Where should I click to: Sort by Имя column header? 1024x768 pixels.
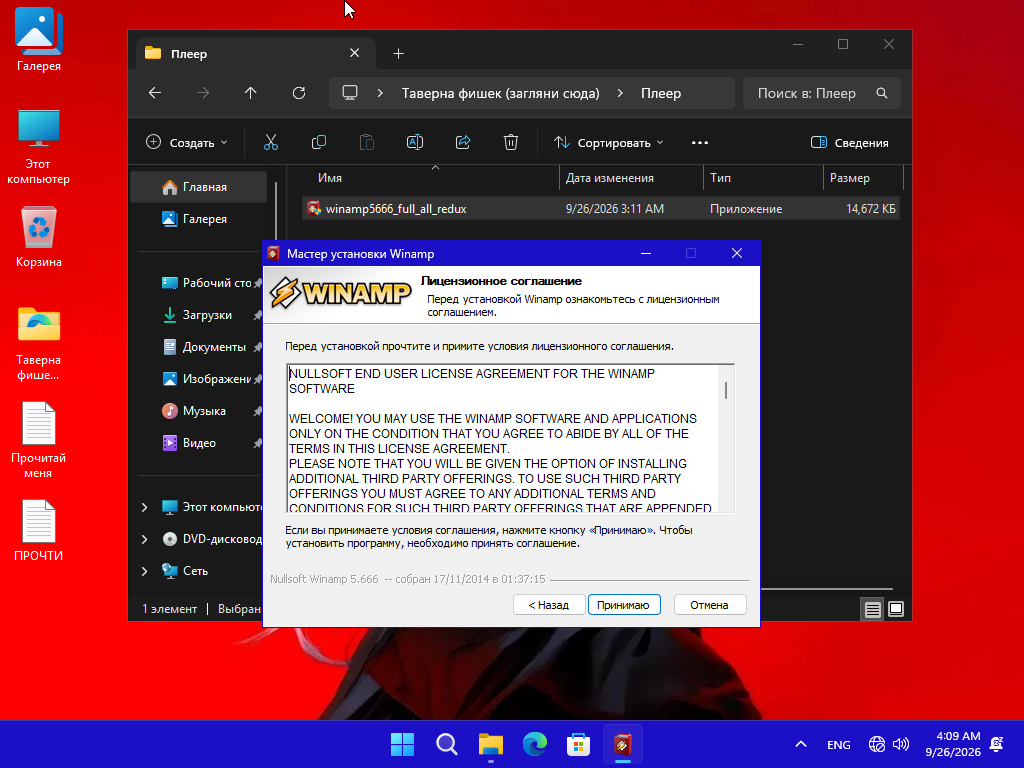429,178
